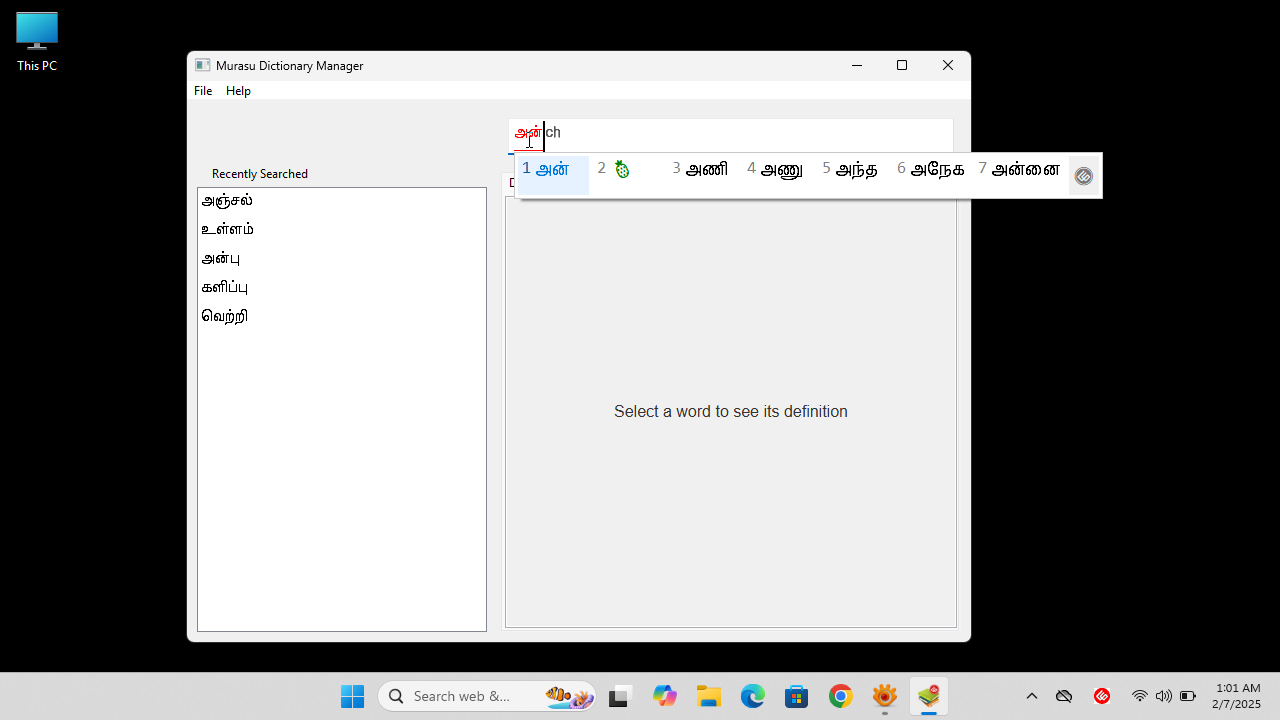This screenshot has height=720, width=1280.
Task: Click the fruit emoji candidate suggestion
Action: pyautogui.click(x=622, y=170)
